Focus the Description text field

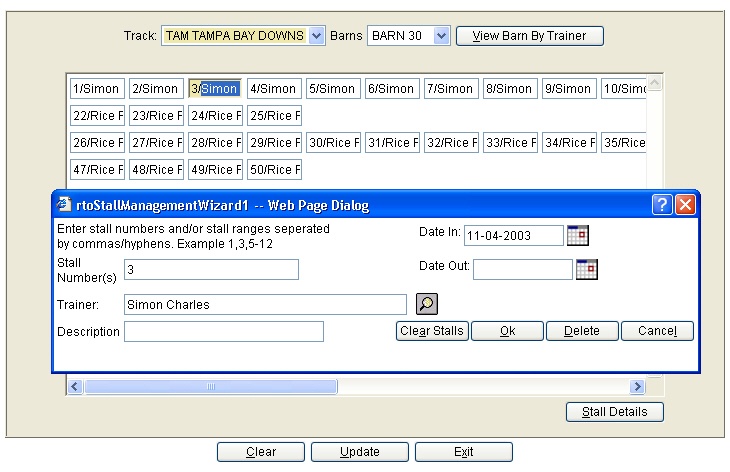tap(223, 331)
